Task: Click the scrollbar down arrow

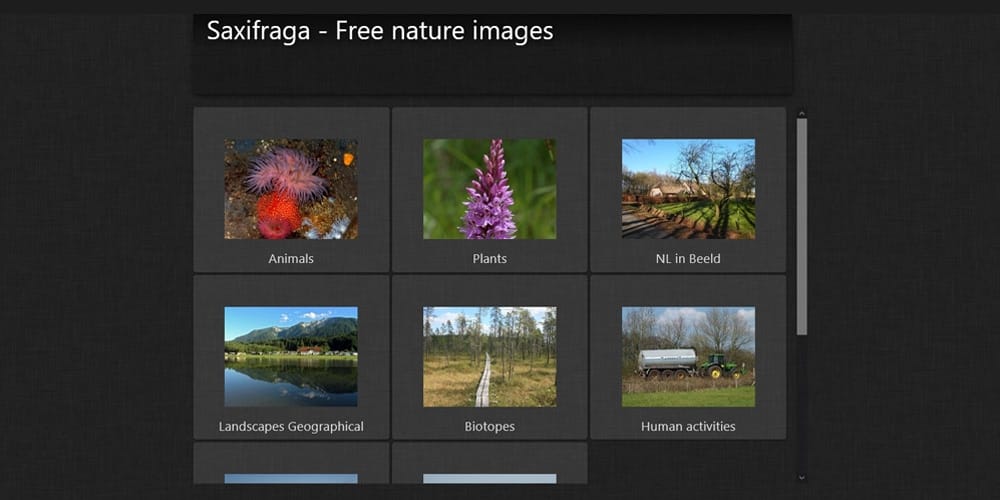Action: click(x=802, y=477)
